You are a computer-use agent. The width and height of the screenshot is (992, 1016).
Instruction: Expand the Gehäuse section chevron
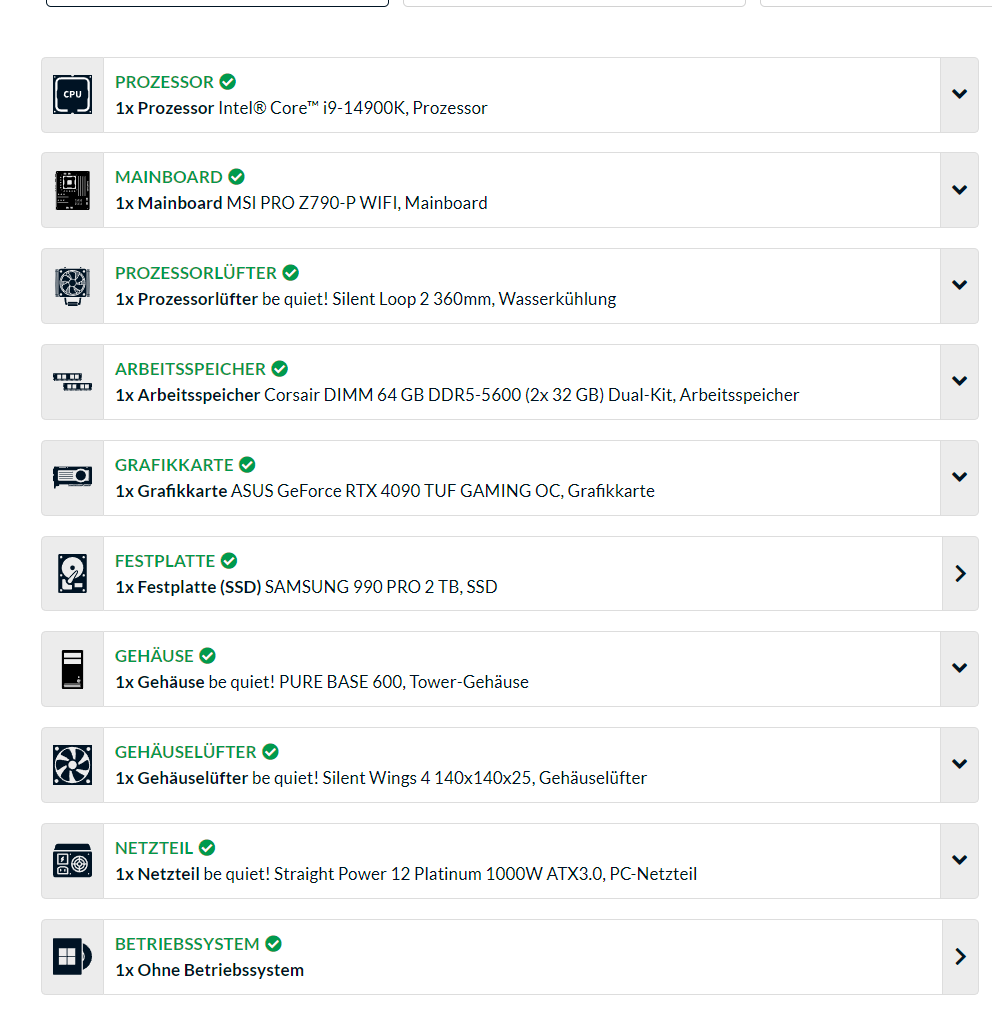click(x=960, y=669)
